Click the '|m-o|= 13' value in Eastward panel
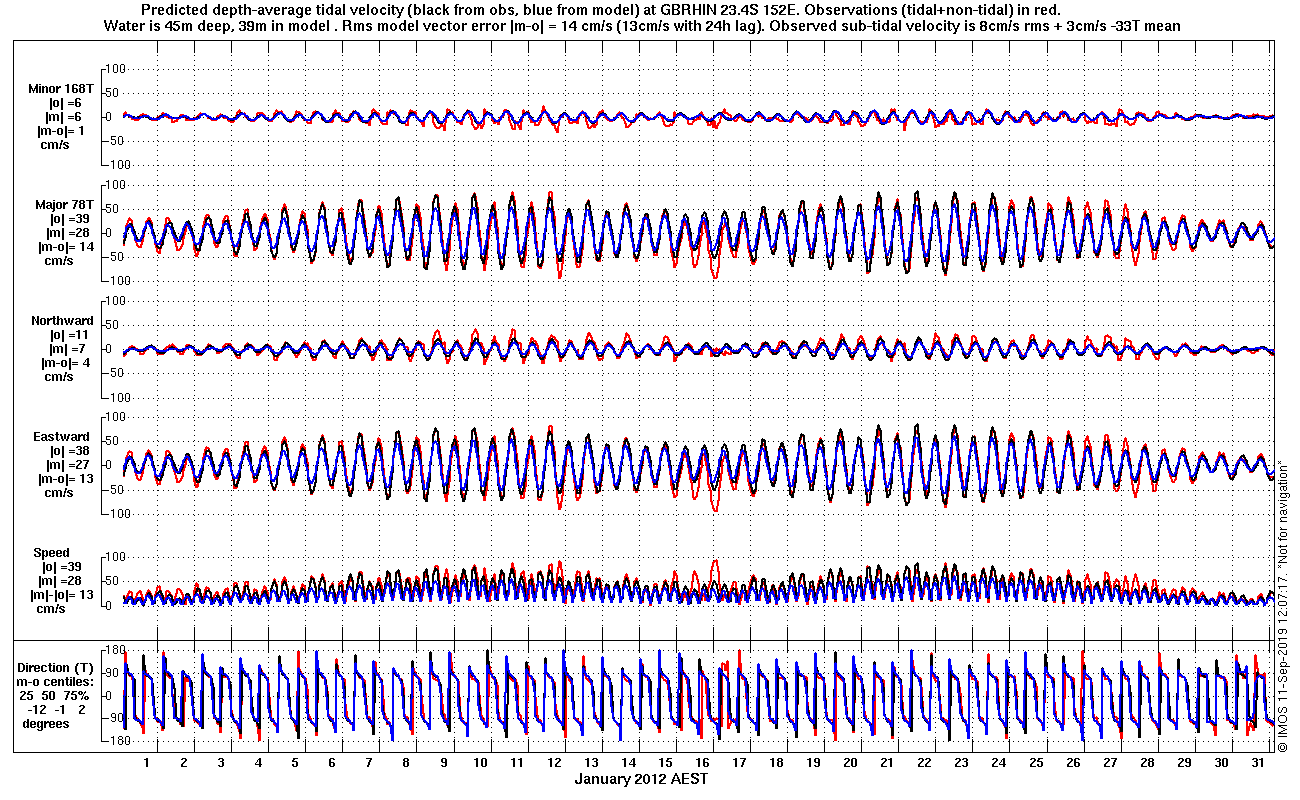1300x800 pixels. pos(66,479)
